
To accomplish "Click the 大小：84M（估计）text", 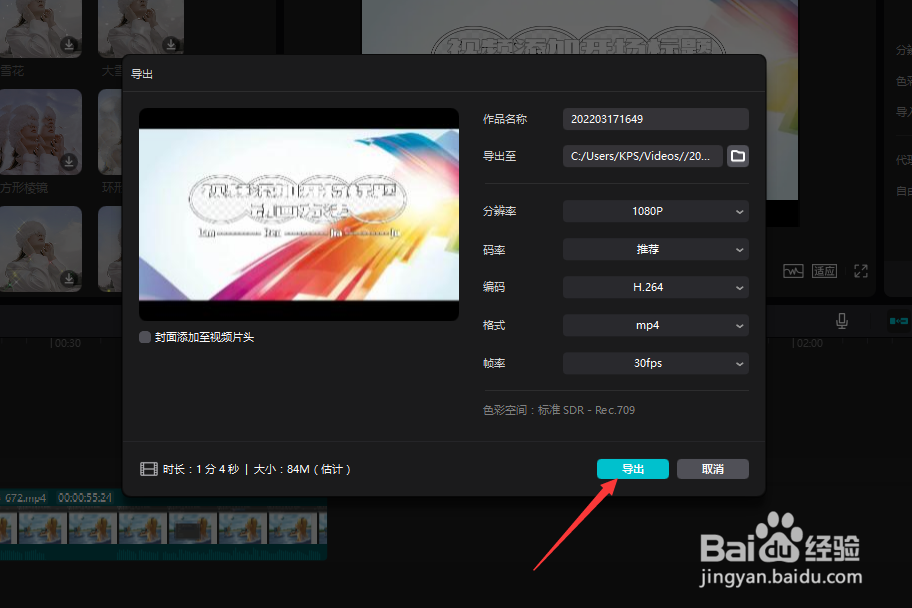I will pyautogui.click(x=302, y=469).
